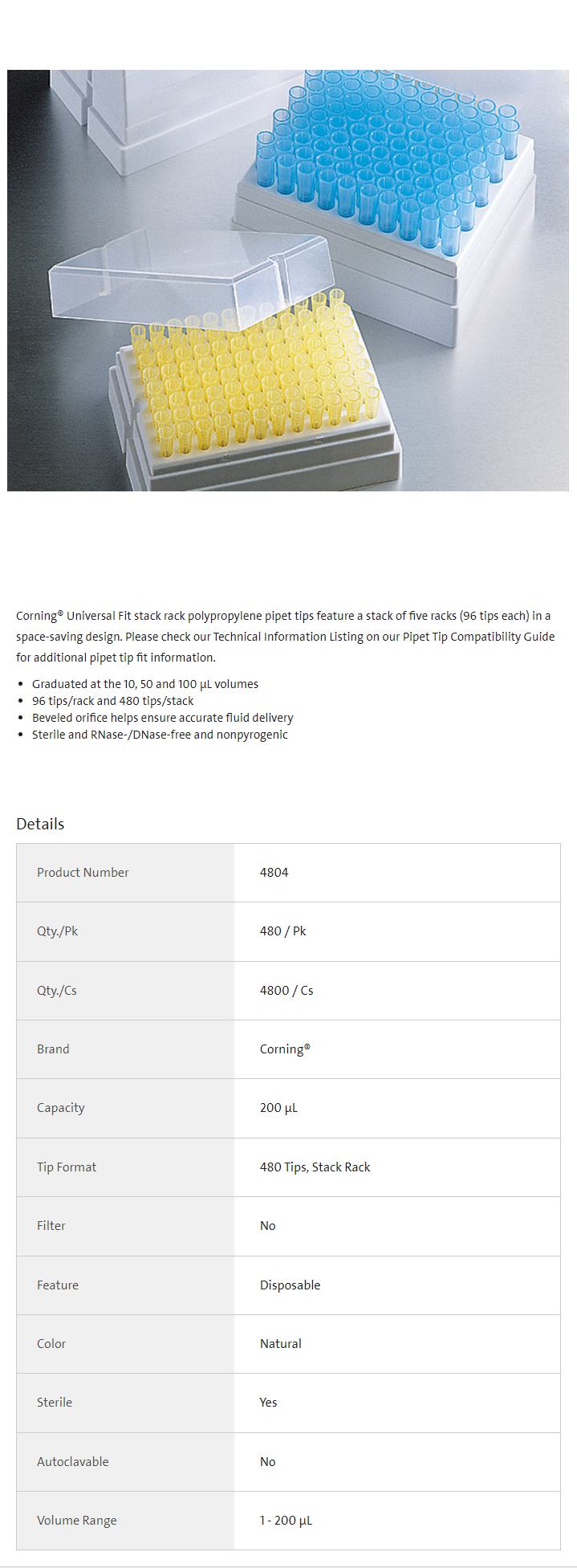This screenshot has height=1568, width=577.
Task: Click the blue pipet tips rack in photo
Action: click(x=385, y=153)
